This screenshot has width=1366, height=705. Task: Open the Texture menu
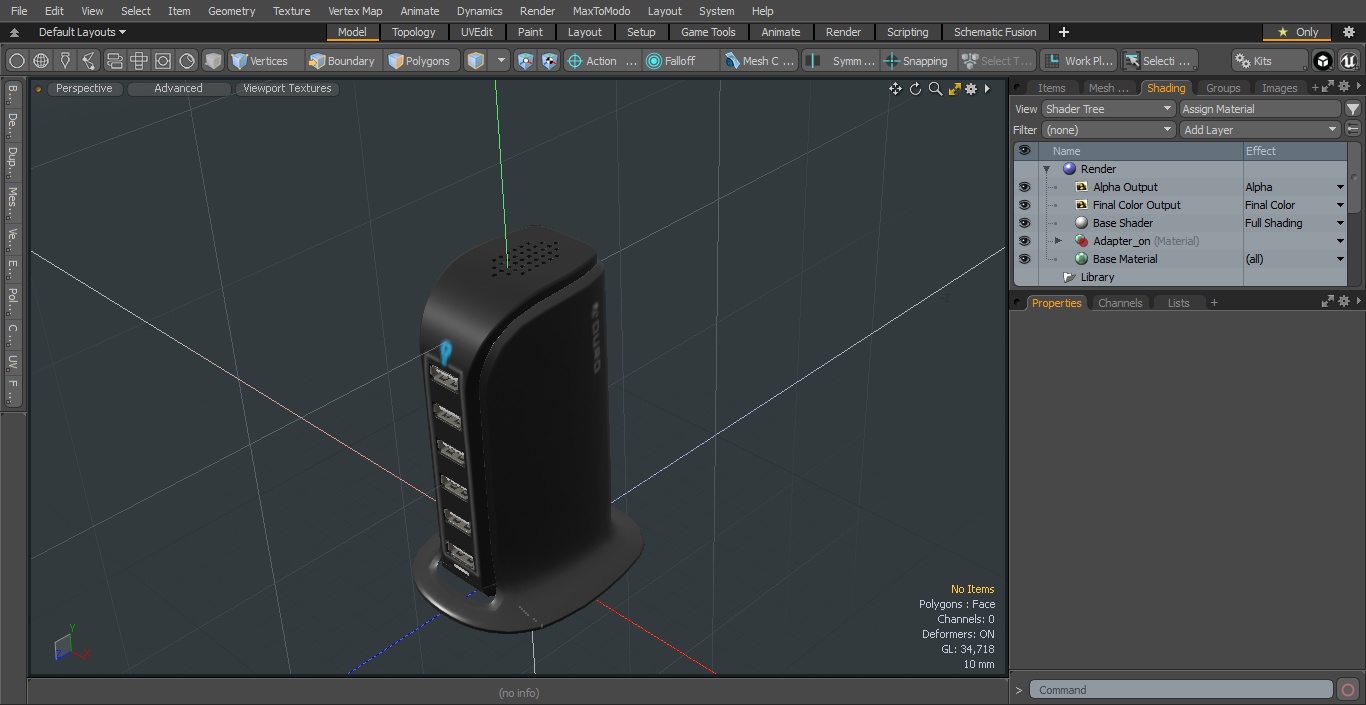tap(291, 11)
